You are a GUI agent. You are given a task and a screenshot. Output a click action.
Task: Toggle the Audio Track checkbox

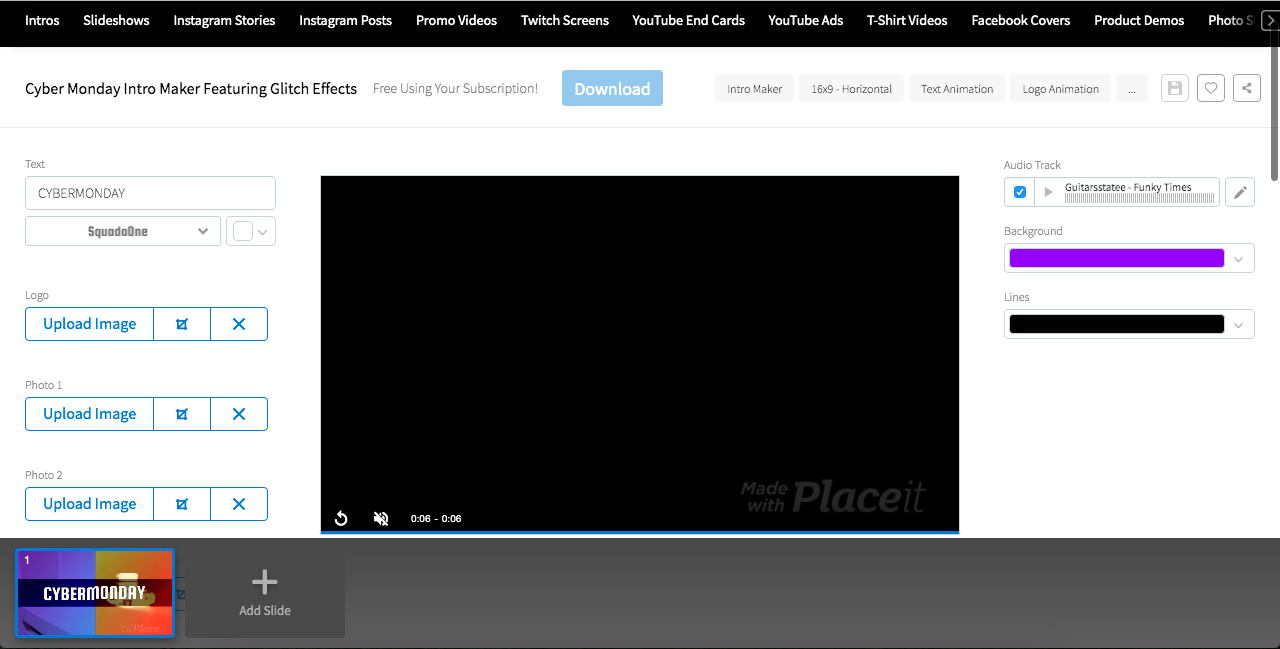(x=1020, y=192)
